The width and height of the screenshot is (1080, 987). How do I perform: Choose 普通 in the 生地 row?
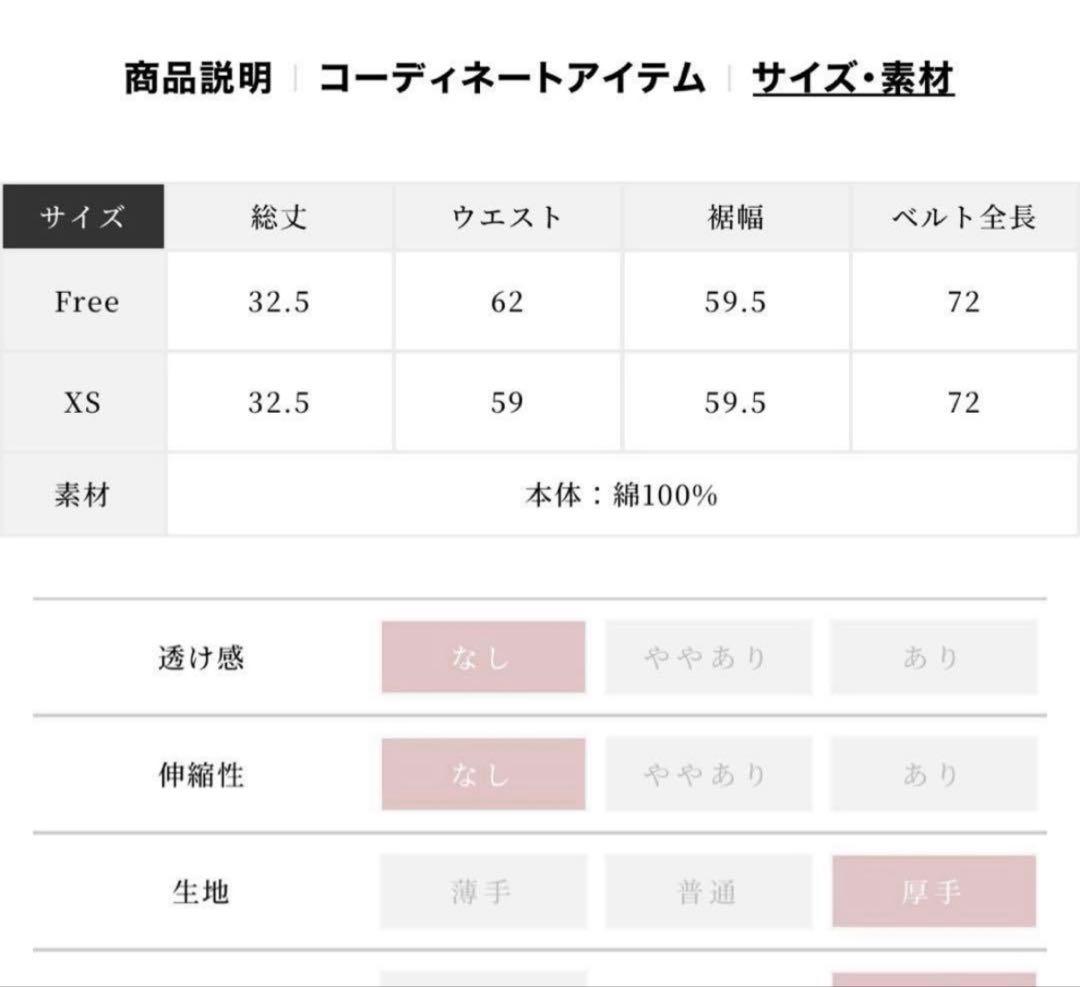(x=708, y=891)
